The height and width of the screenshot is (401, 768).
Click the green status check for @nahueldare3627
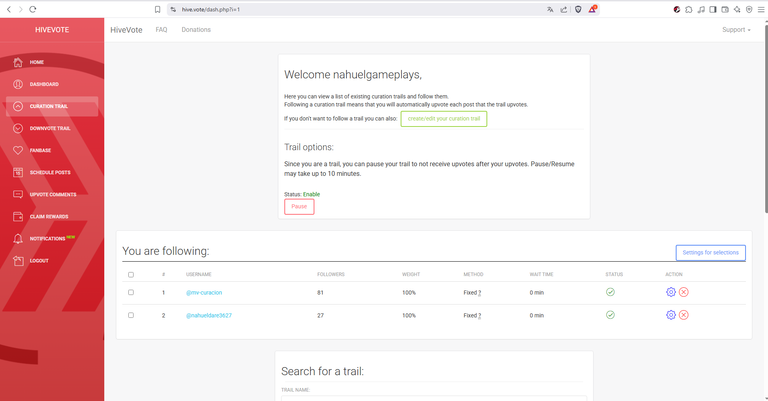[x=610, y=315]
